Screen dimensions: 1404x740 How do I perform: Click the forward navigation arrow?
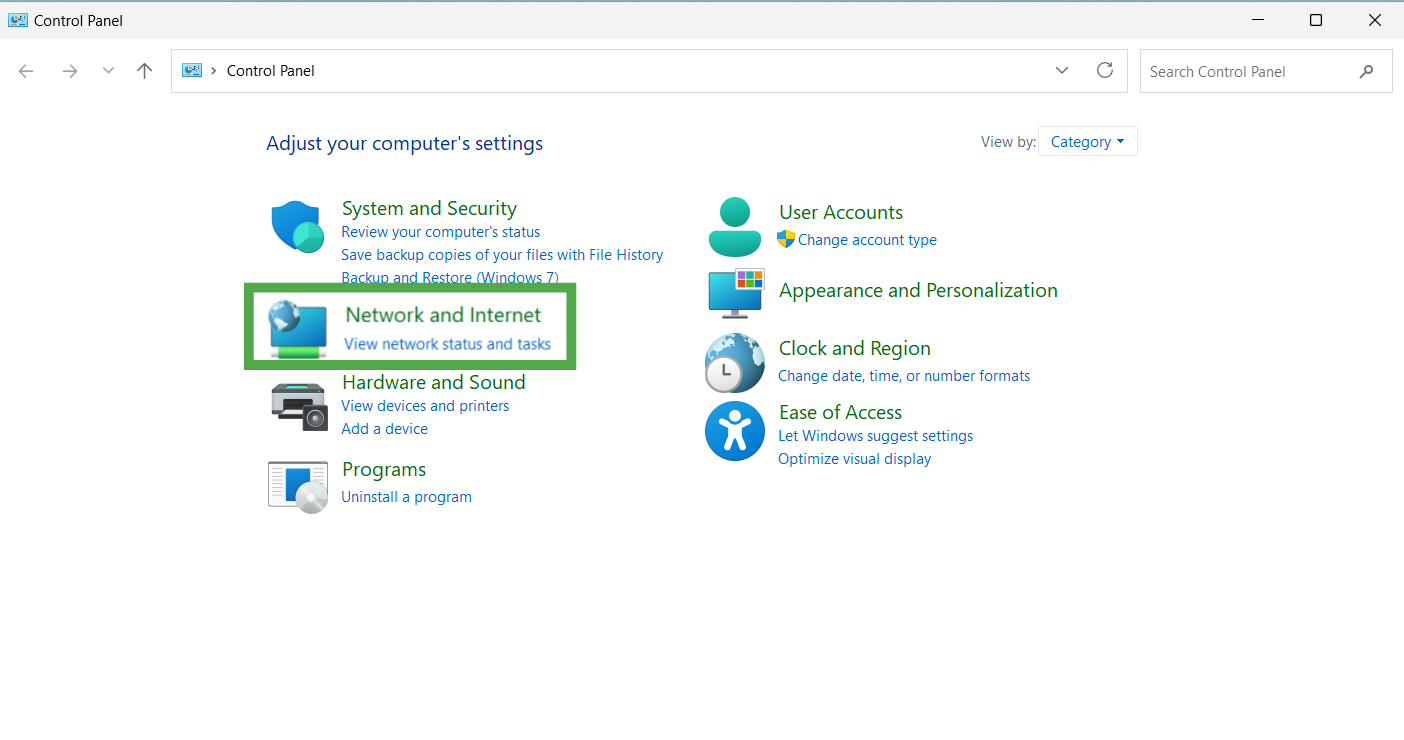[69, 71]
